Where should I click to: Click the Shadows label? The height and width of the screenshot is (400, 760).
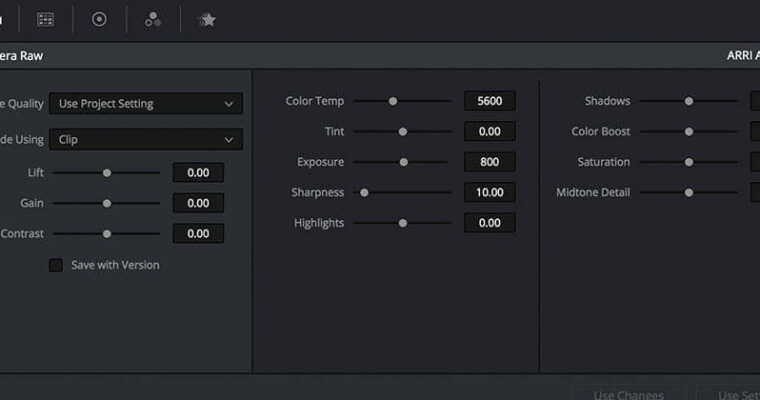[607, 101]
